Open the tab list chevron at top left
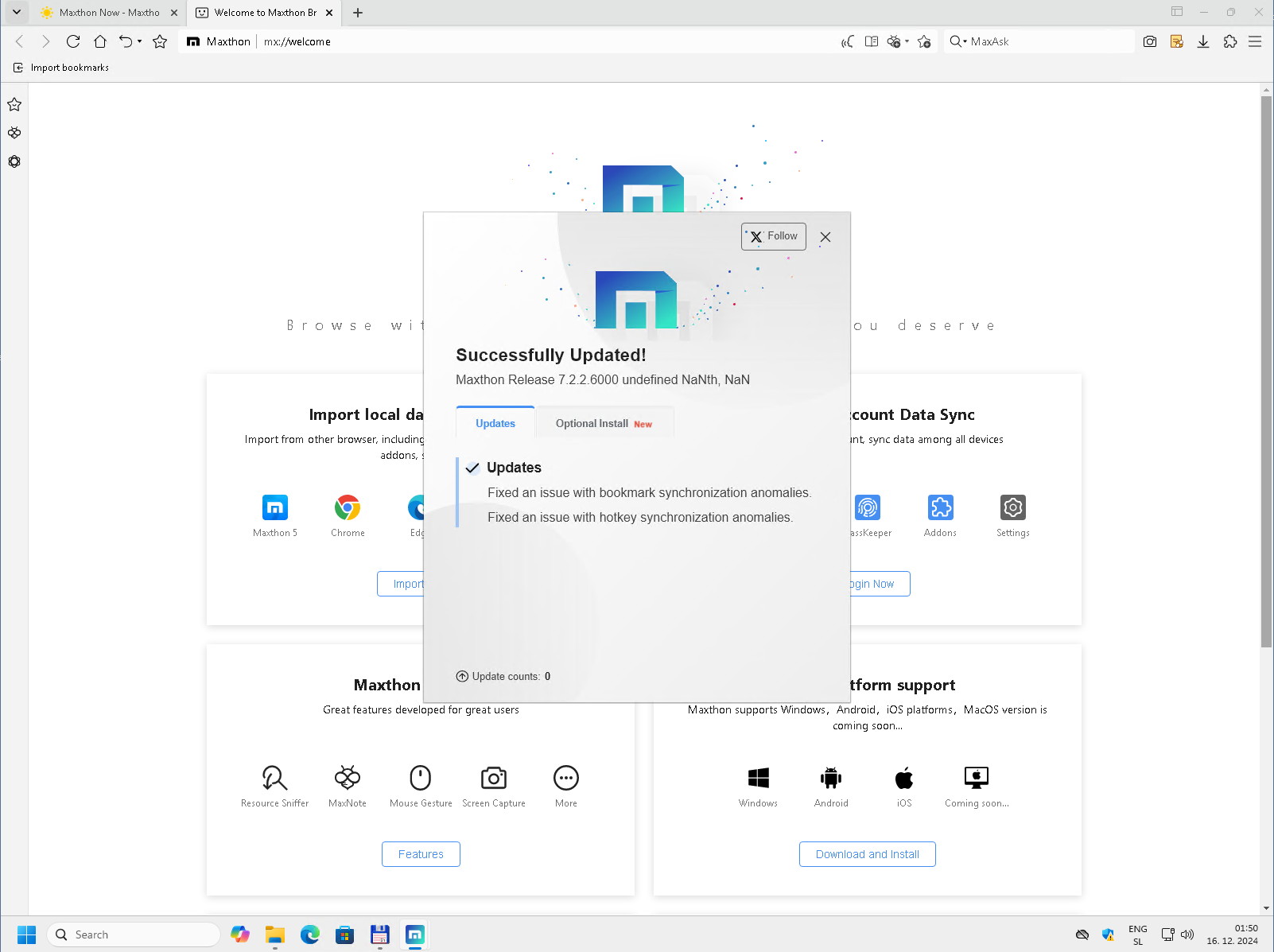This screenshot has width=1274, height=952. [x=16, y=12]
